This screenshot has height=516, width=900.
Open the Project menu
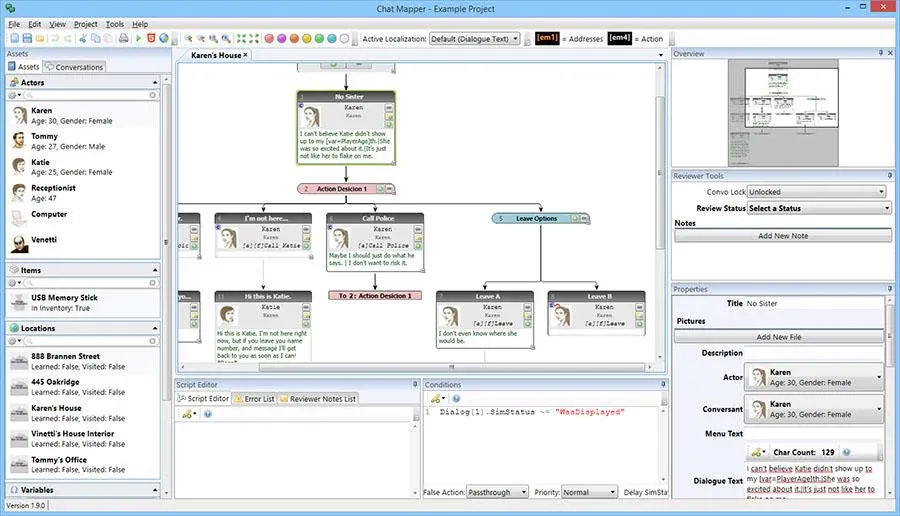pyautogui.click(x=86, y=24)
